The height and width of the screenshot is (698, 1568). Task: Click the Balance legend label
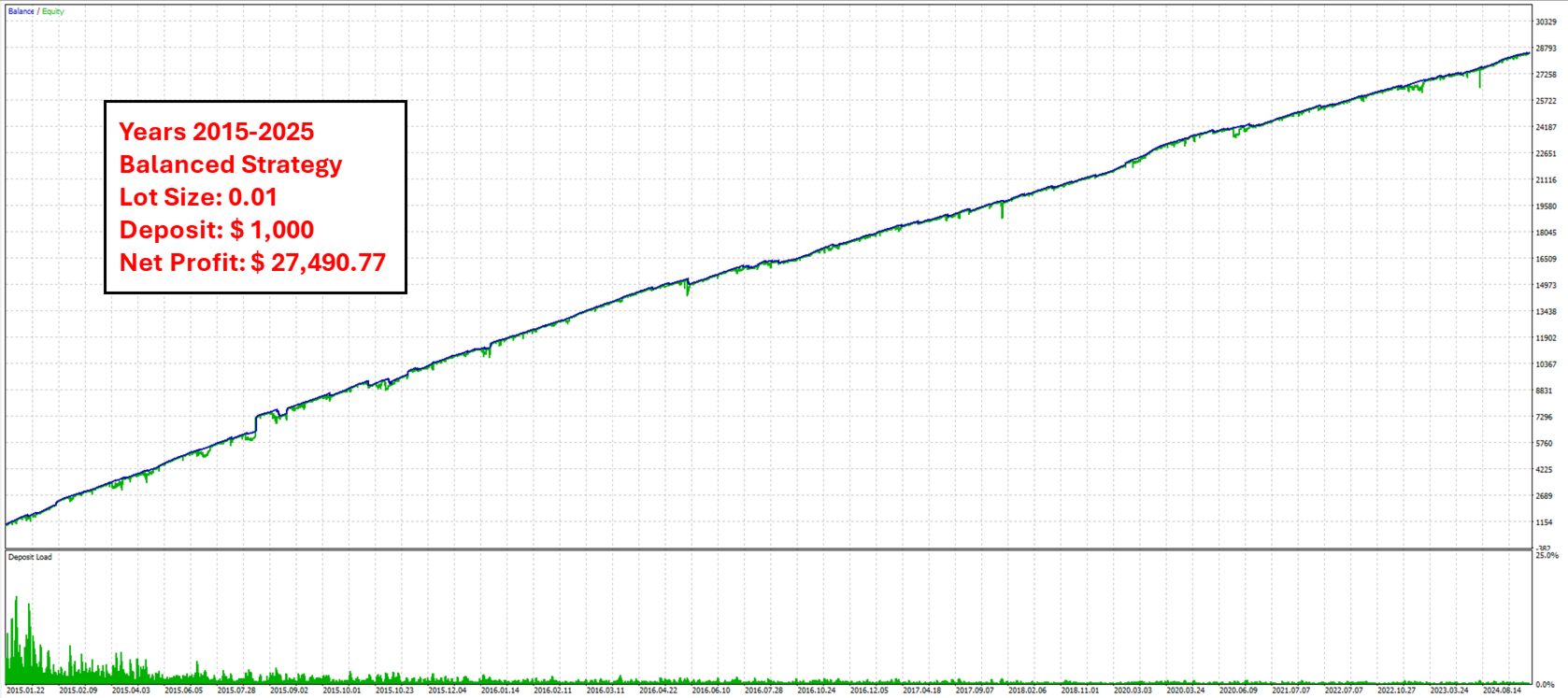[21, 11]
